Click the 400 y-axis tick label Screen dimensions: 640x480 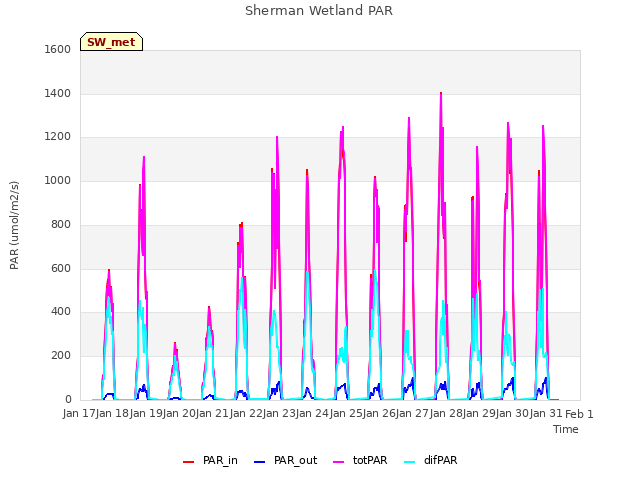pyautogui.click(x=61, y=312)
